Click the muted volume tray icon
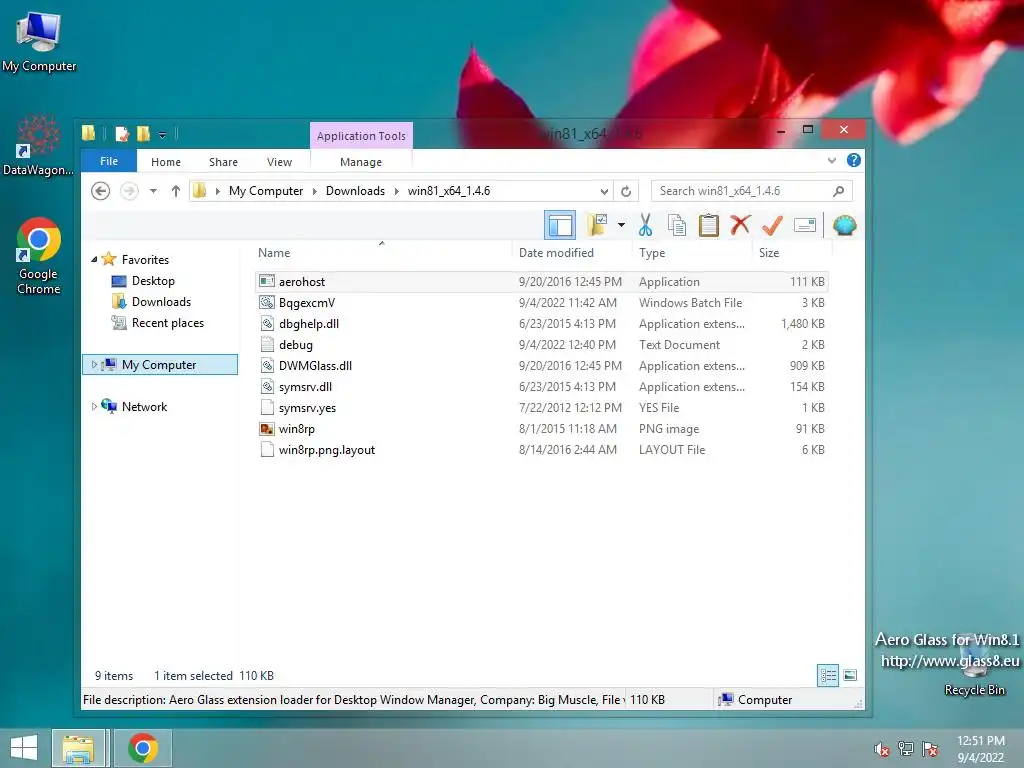 (x=882, y=749)
